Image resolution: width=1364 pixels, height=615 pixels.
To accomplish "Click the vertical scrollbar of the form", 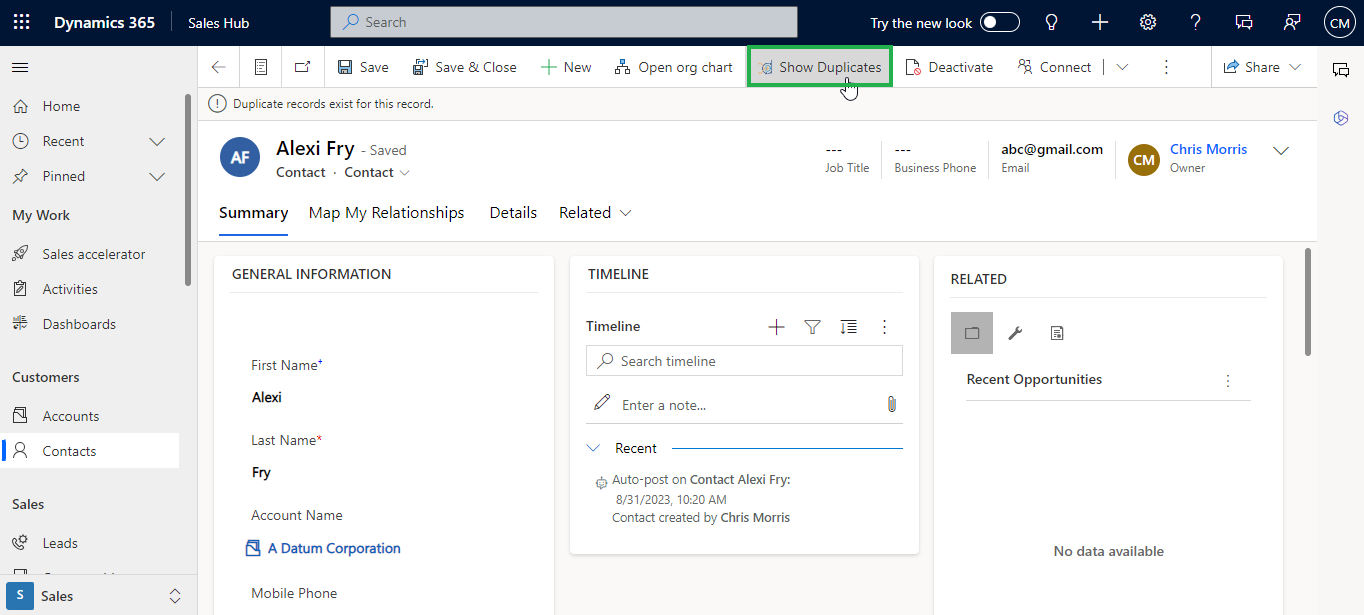I will point(1308,300).
